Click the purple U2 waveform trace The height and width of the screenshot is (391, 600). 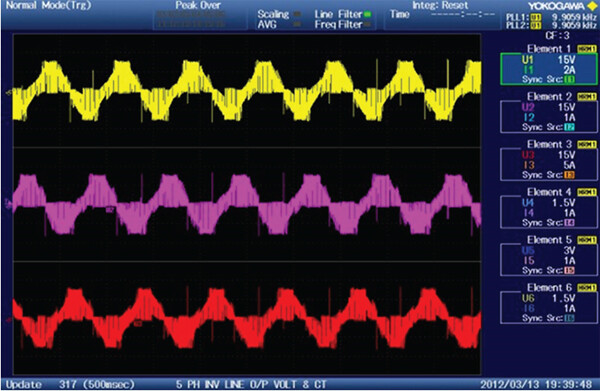click(x=247, y=204)
